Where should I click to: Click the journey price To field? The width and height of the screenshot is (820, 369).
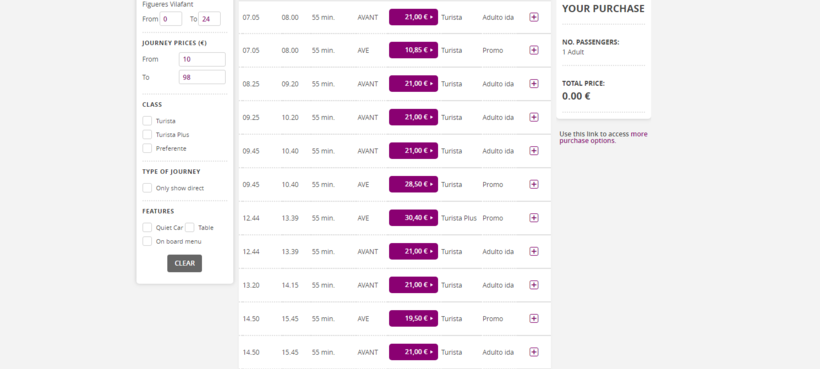[202, 77]
